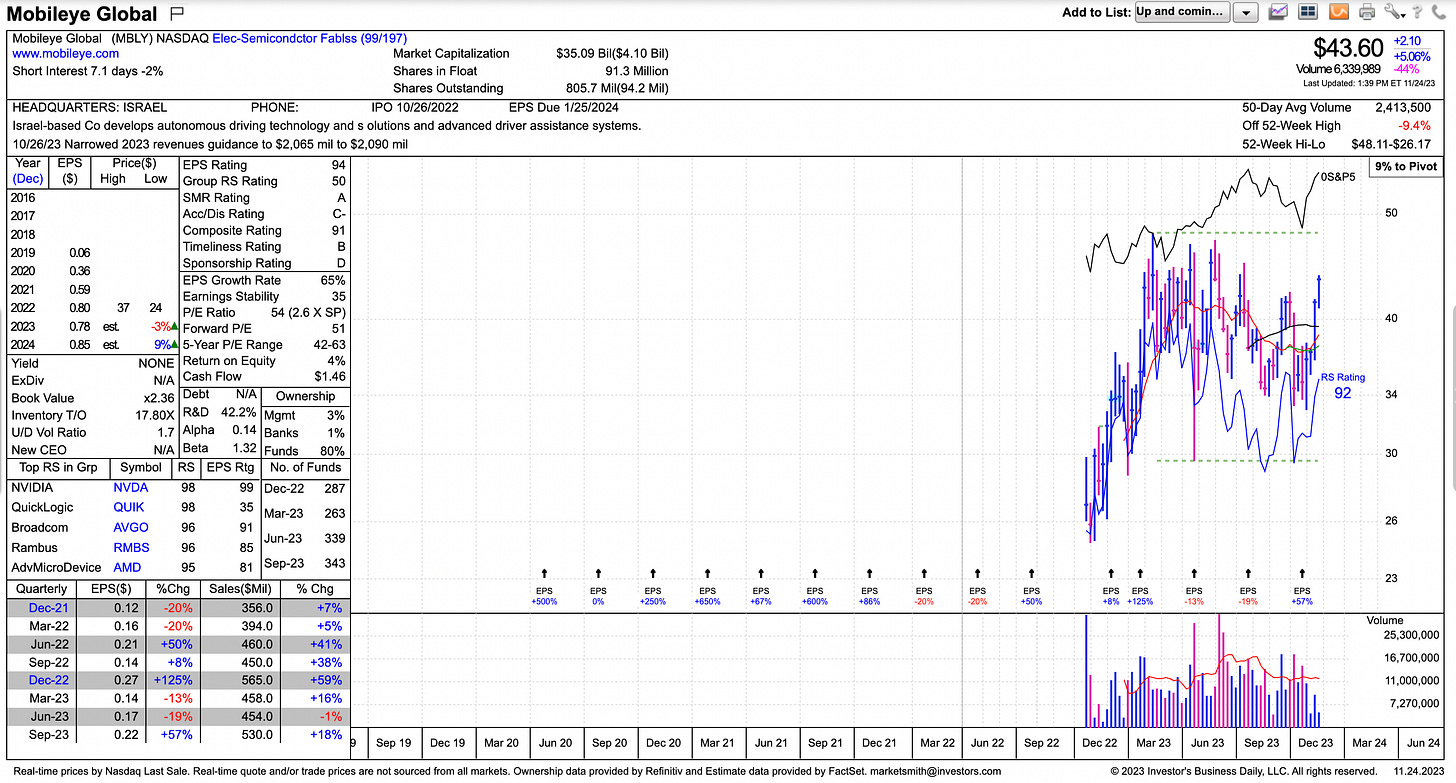Image resolution: width=1456 pixels, height=783 pixels.
Task: Click the 50-Day Avg Volume 2,413,500 value
Action: point(1401,107)
